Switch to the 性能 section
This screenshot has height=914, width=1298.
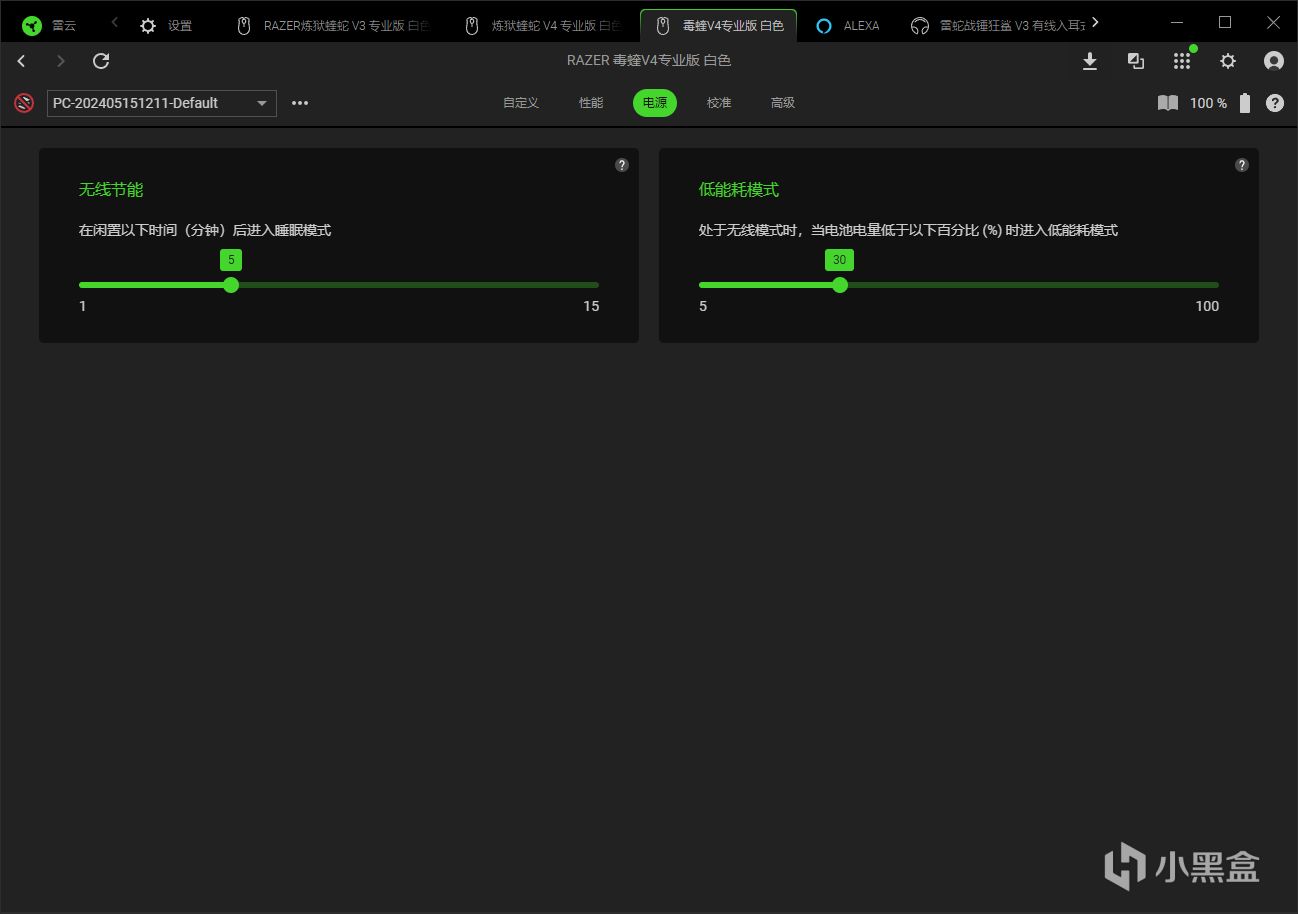pyautogui.click(x=591, y=103)
